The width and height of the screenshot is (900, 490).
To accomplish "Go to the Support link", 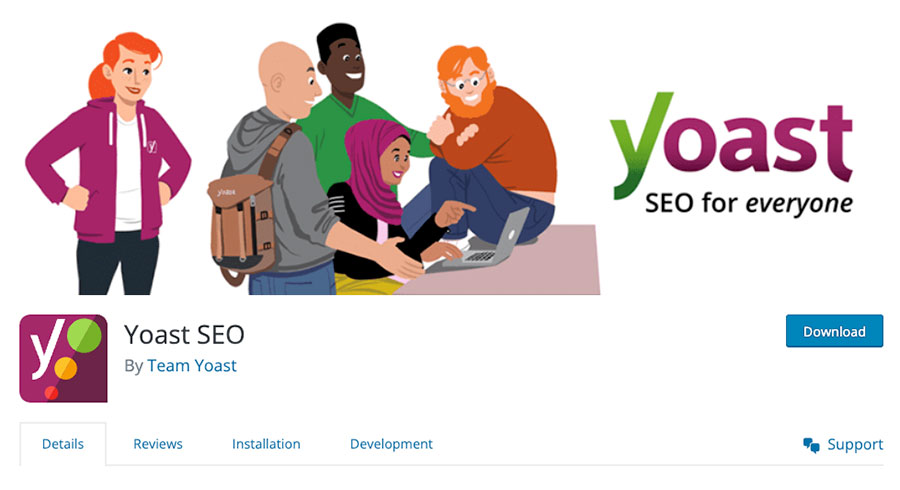I will 855,445.
